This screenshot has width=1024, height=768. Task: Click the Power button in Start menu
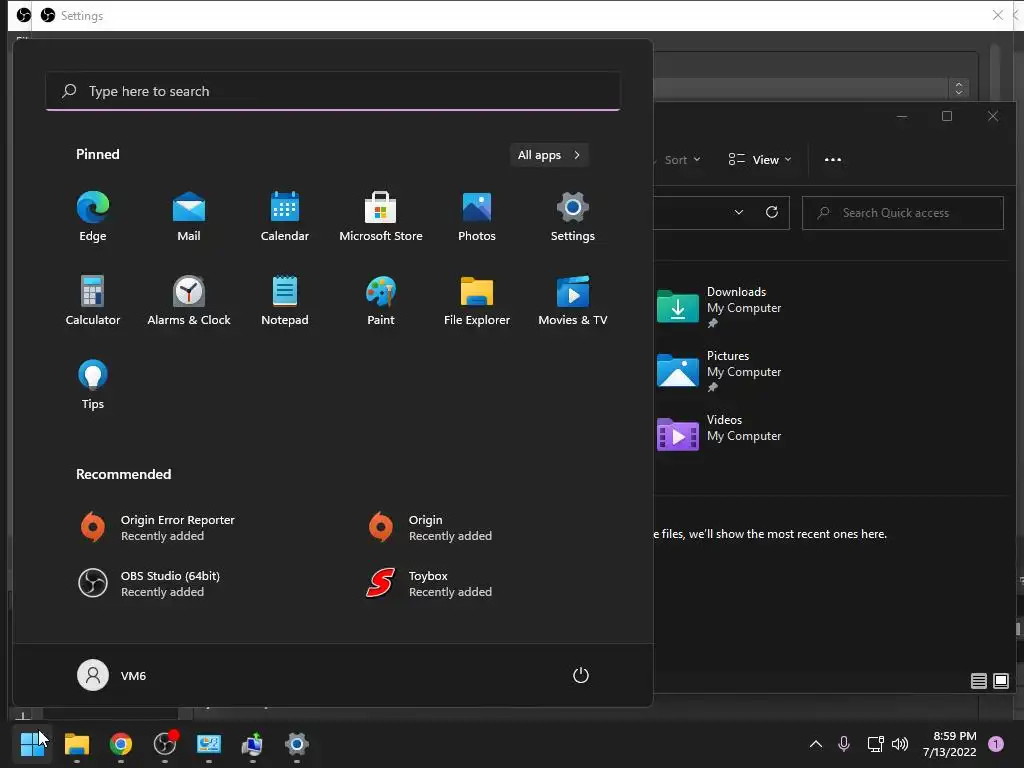(x=581, y=675)
